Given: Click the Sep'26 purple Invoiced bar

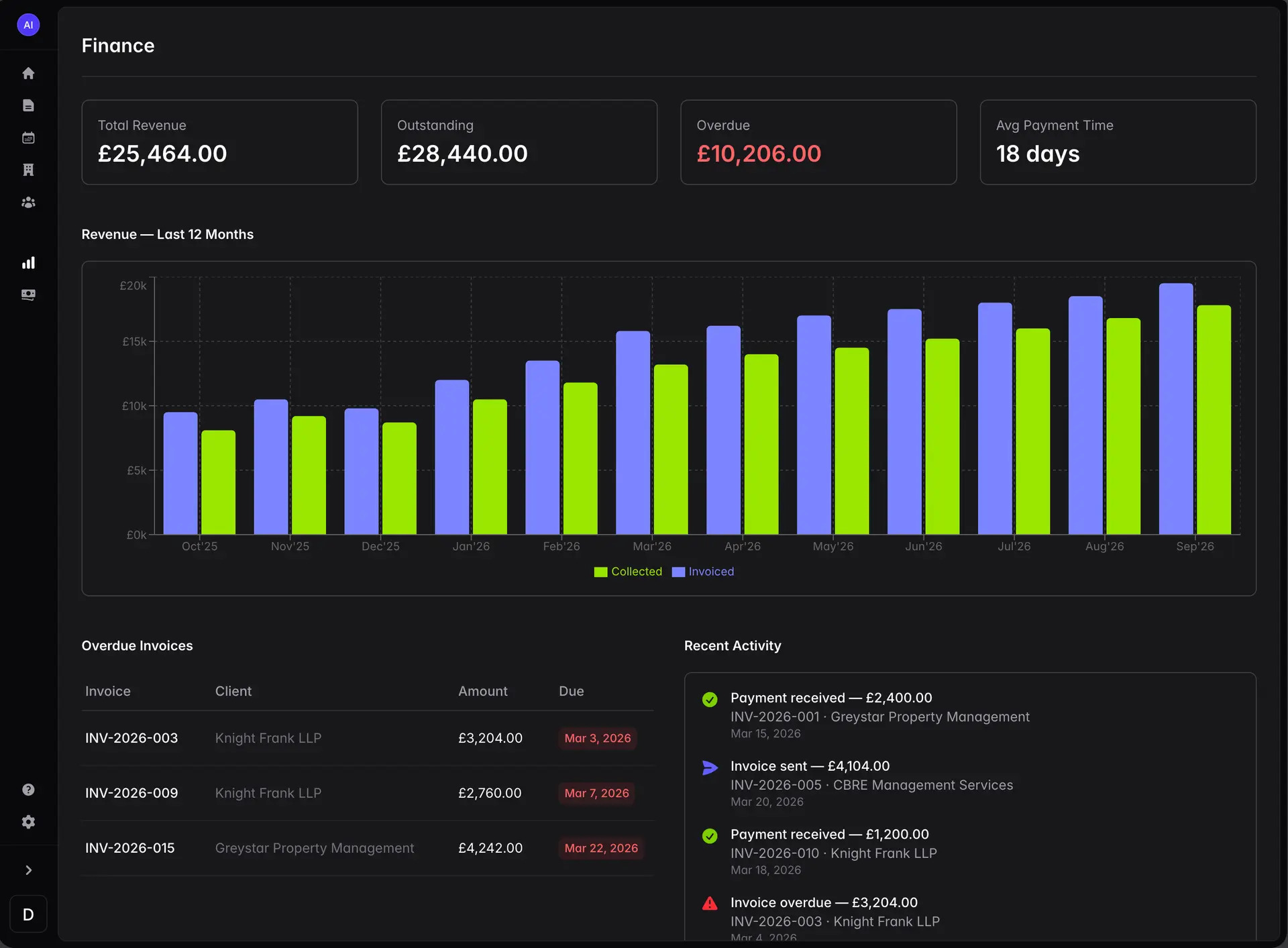Looking at the screenshot, I should [x=1176, y=409].
